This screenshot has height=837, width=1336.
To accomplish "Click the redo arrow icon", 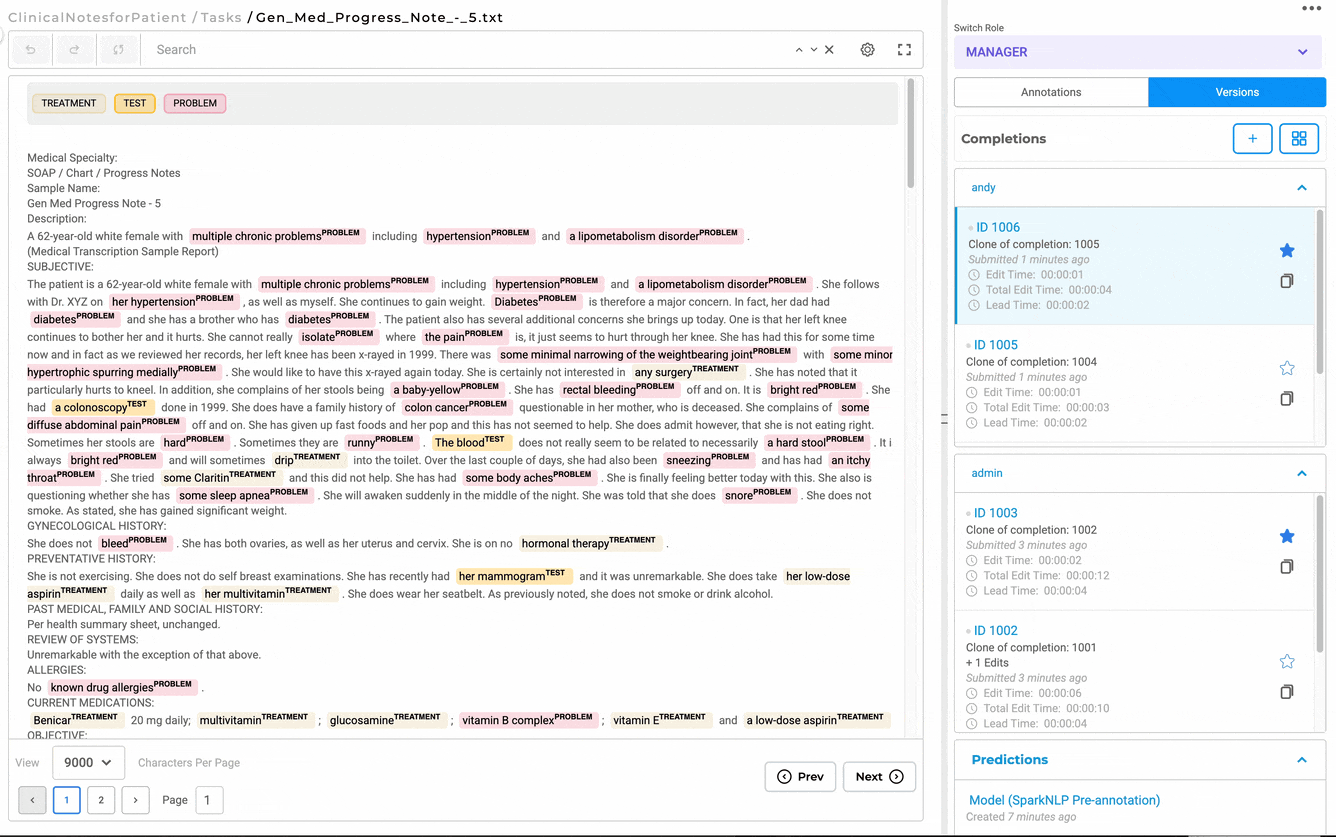I will click(x=75, y=50).
